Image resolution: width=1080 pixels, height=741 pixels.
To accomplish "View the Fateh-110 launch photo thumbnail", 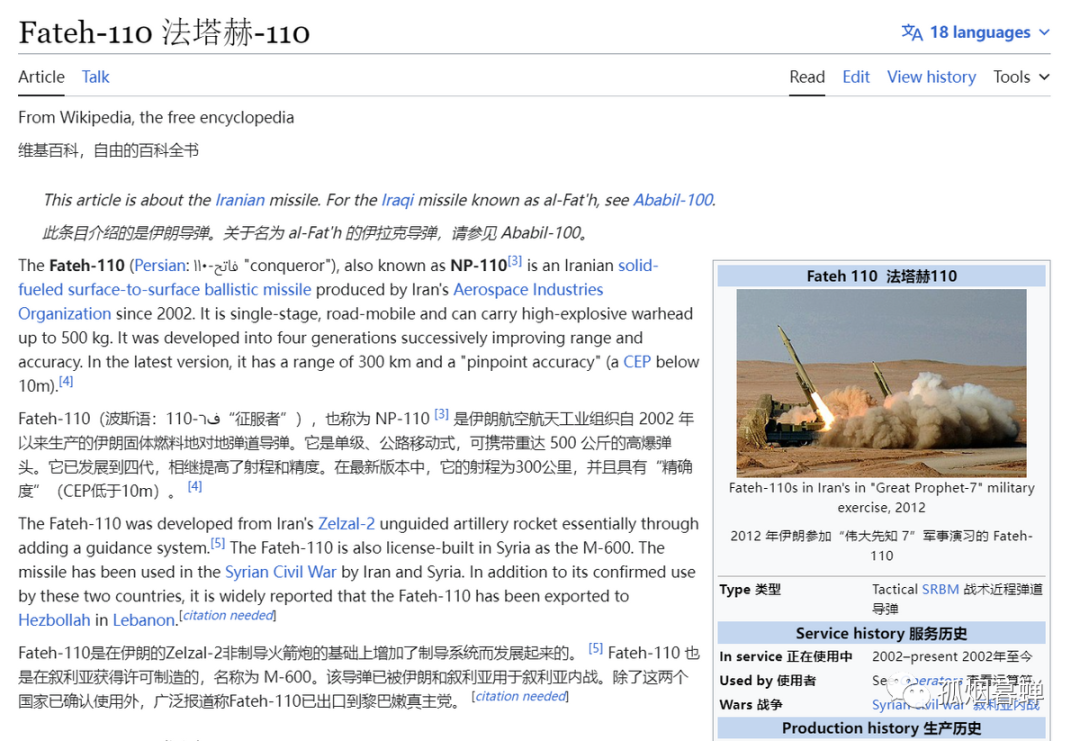I will [x=880, y=383].
